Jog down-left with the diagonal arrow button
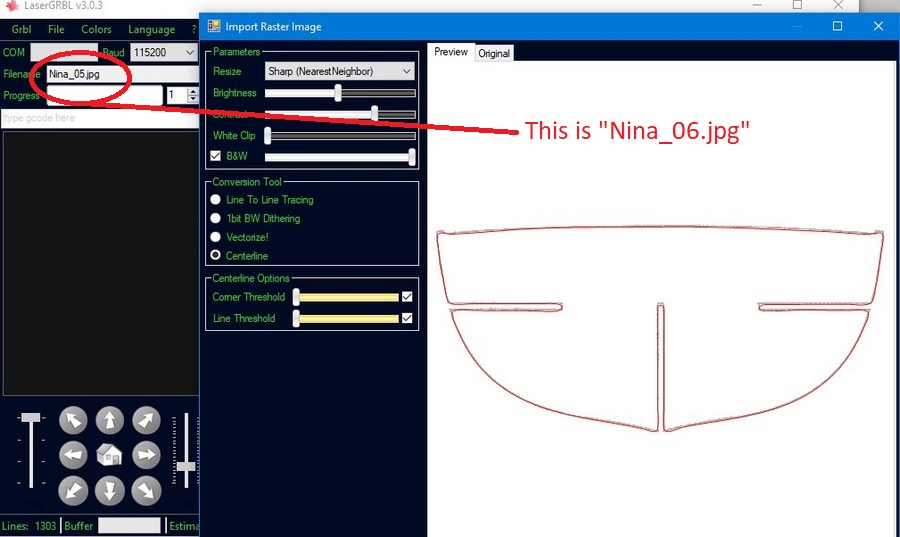This screenshot has width=900, height=537. [x=73, y=491]
